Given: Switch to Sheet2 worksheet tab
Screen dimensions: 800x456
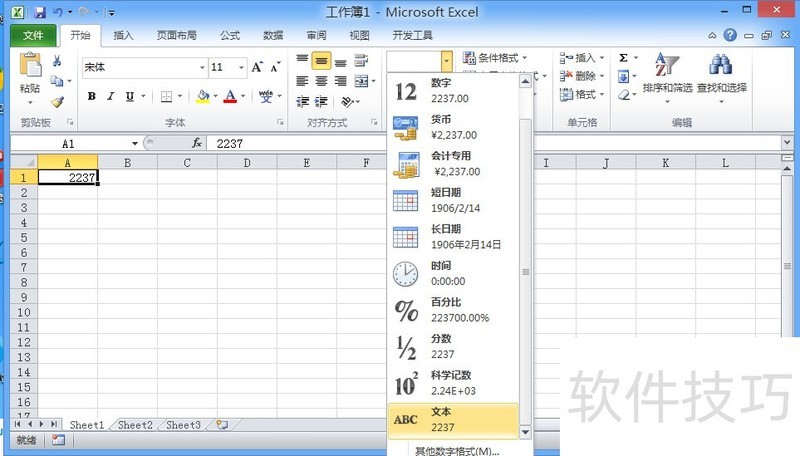Looking at the screenshot, I should click(x=135, y=424).
